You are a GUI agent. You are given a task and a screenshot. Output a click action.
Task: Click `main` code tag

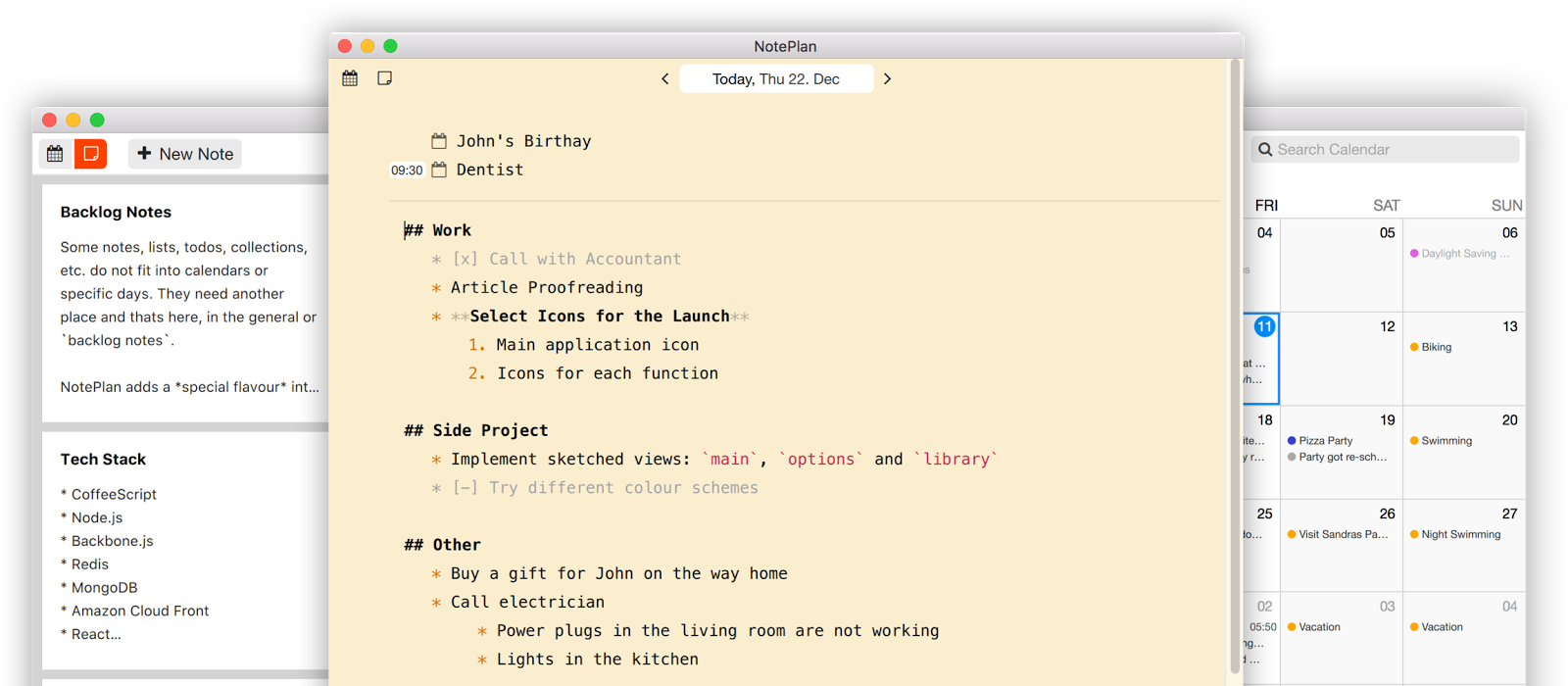730,460
